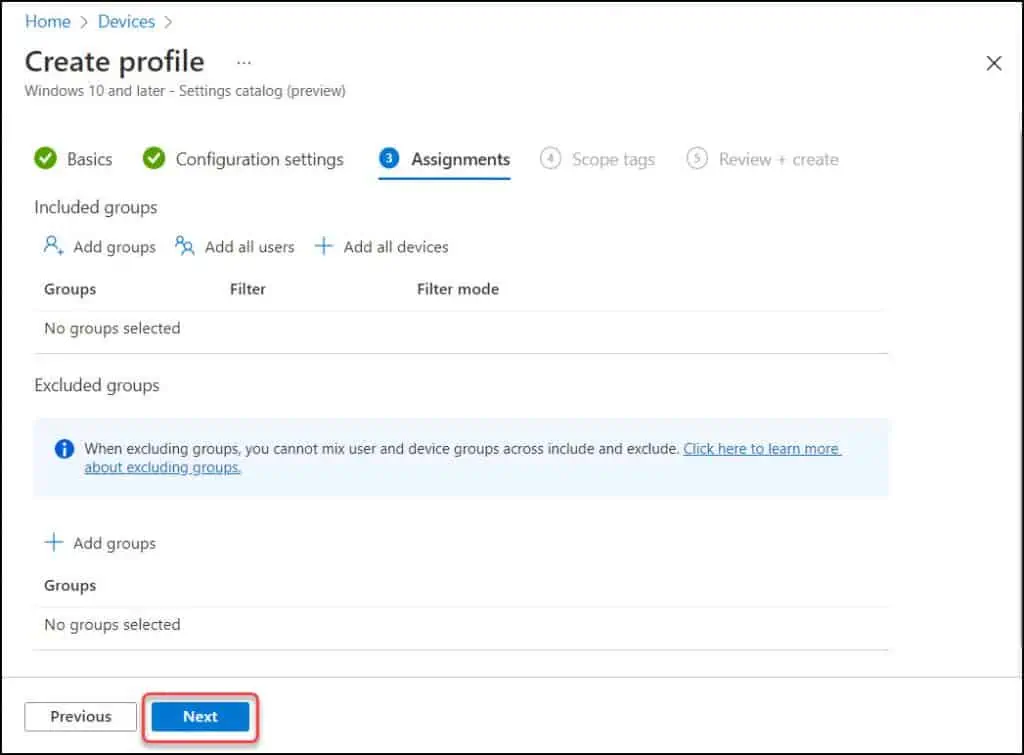
Task: Click the chevron after Home in the breadcrumb
Action: coord(84,22)
